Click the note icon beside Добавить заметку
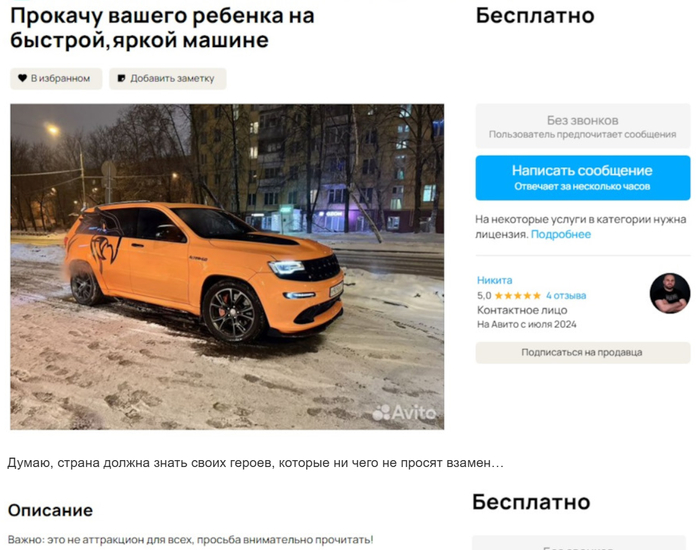 click(121, 79)
